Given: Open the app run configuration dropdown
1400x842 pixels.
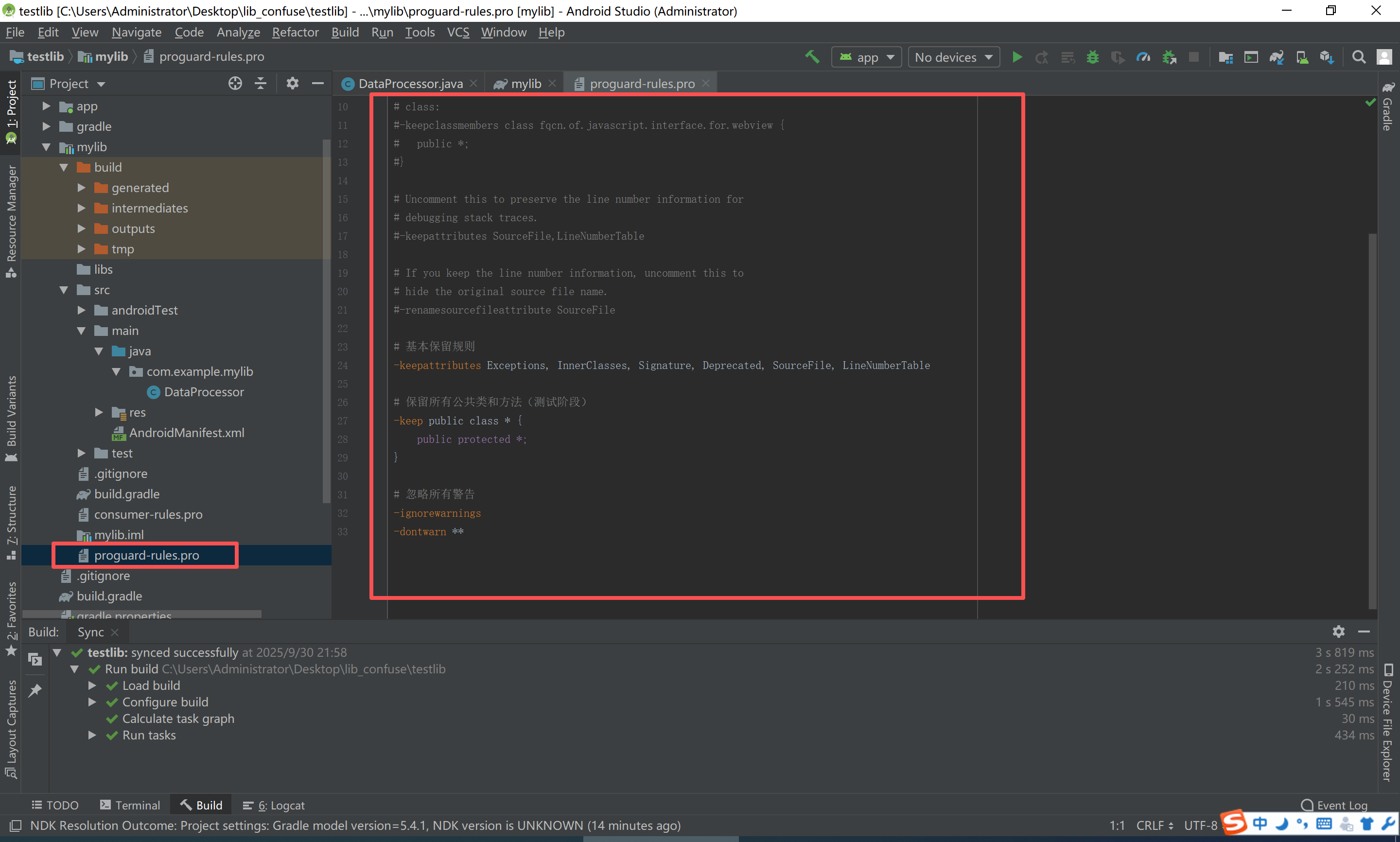Looking at the screenshot, I should coord(866,57).
